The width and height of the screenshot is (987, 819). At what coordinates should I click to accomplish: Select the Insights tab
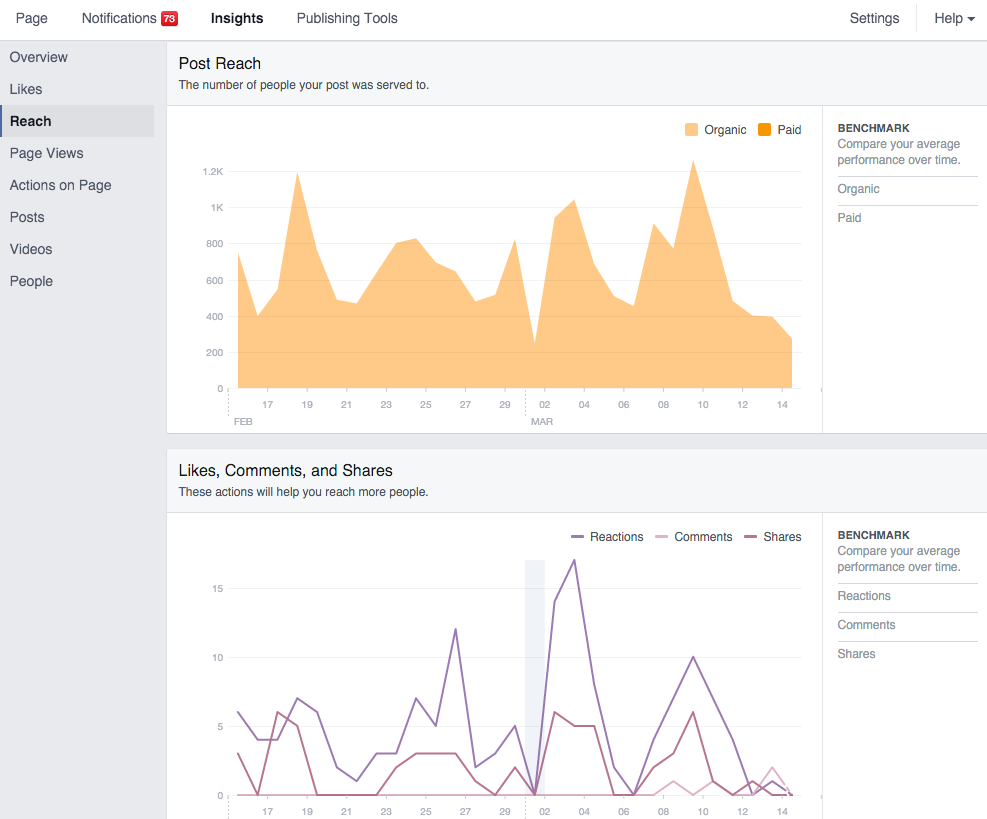[237, 18]
